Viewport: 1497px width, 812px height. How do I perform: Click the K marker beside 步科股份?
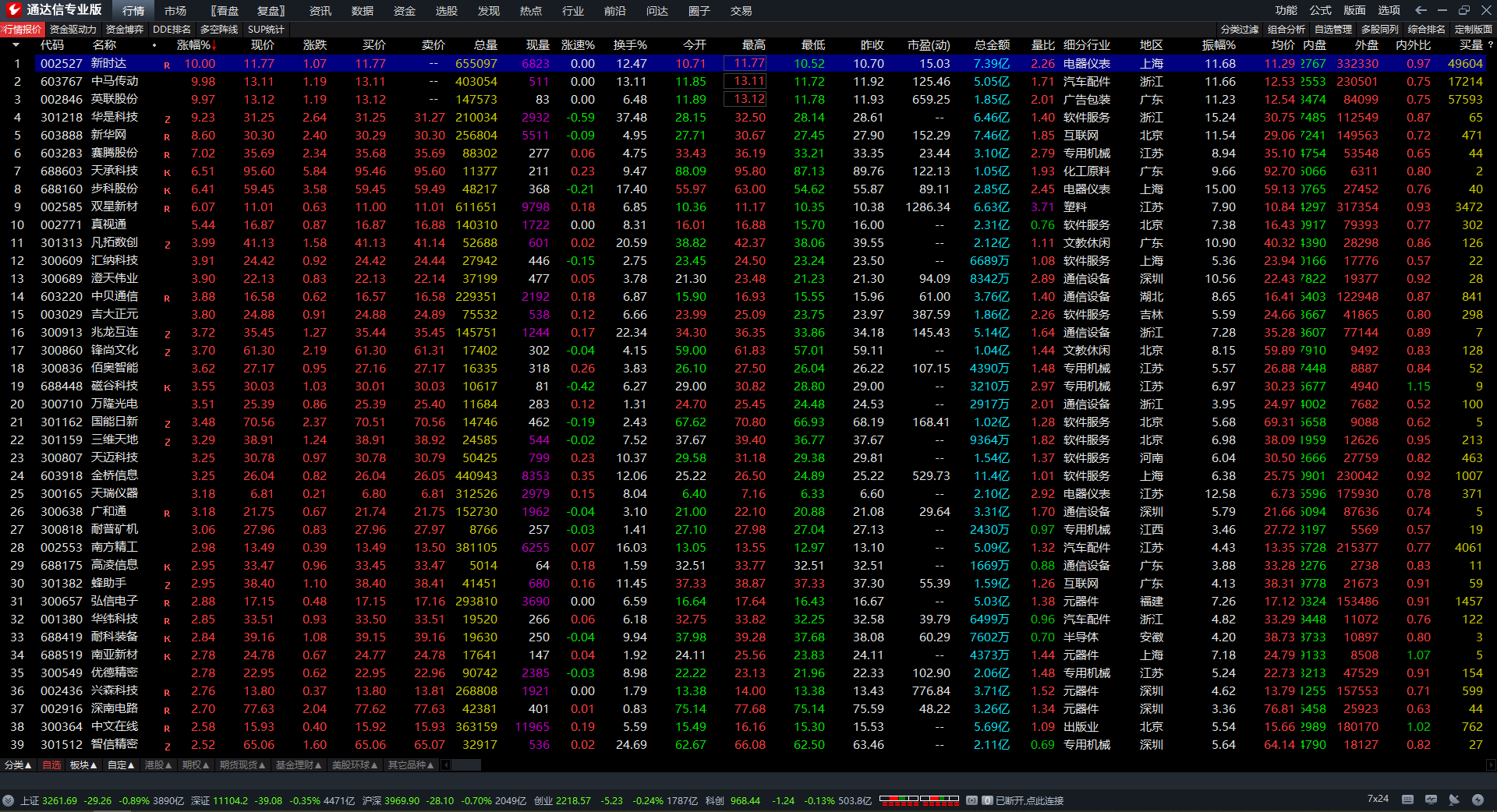click(x=167, y=191)
